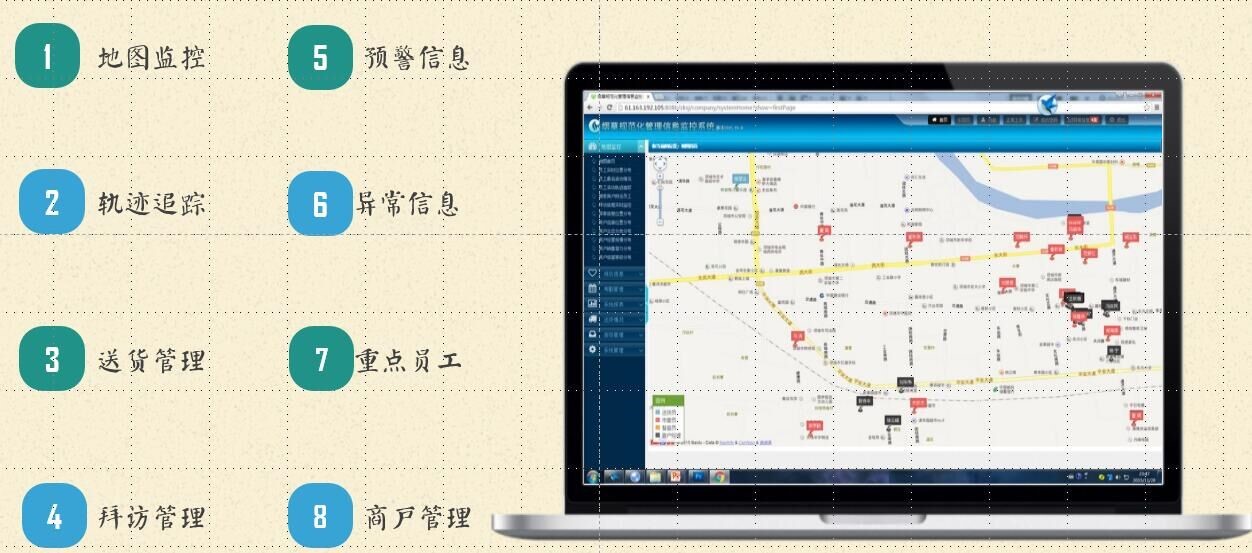Click the Windows Start orb in taskbar
This screenshot has width=1252, height=553.
coord(593,477)
